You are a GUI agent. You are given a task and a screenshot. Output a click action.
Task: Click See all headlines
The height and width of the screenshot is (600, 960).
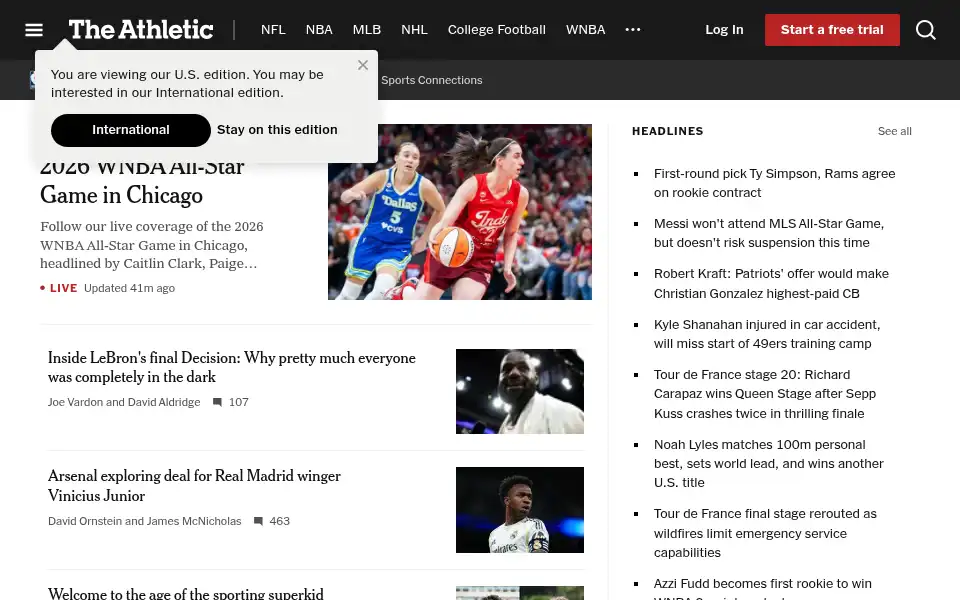[x=894, y=131]
